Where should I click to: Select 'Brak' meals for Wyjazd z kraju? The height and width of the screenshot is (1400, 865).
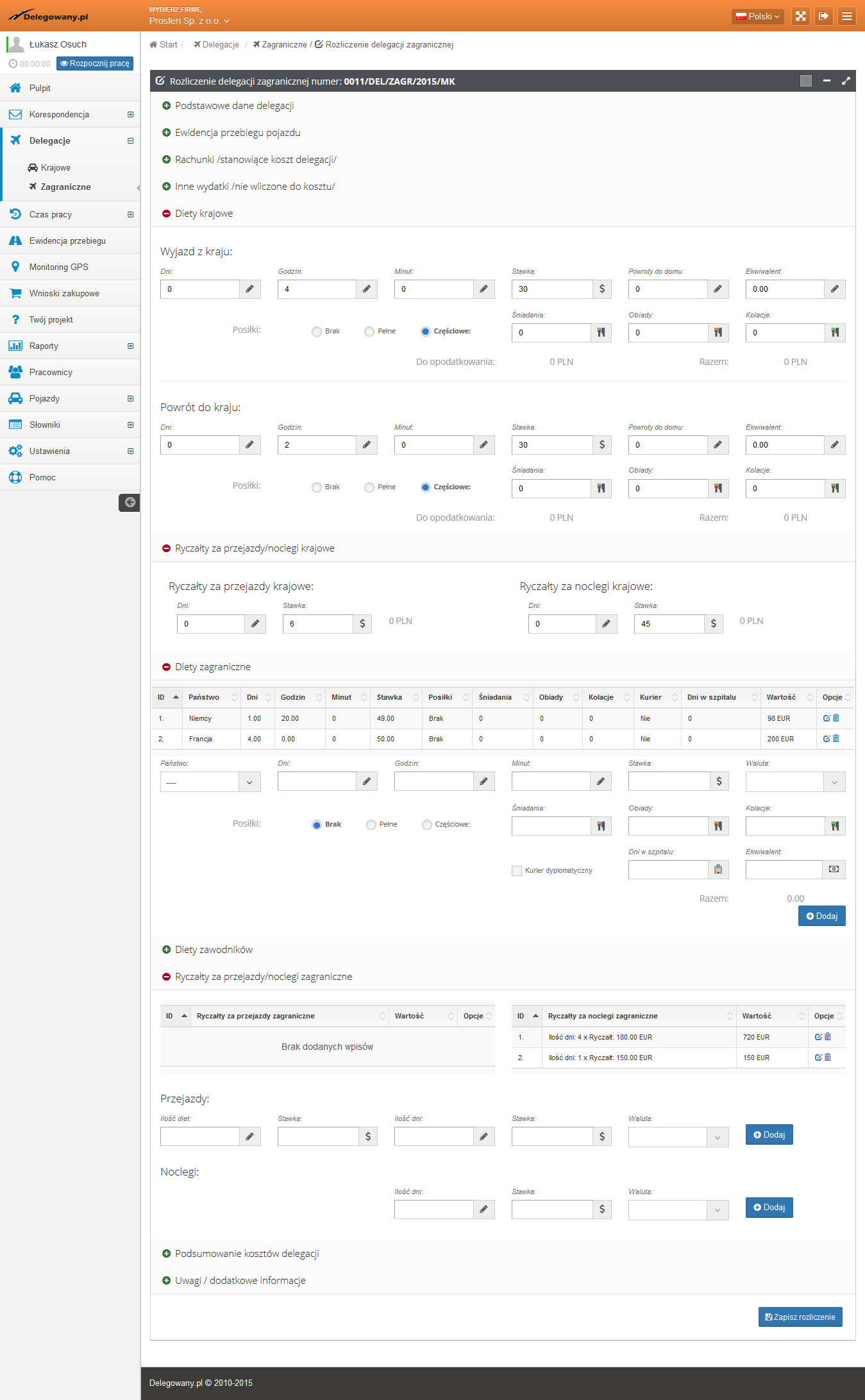317,332
